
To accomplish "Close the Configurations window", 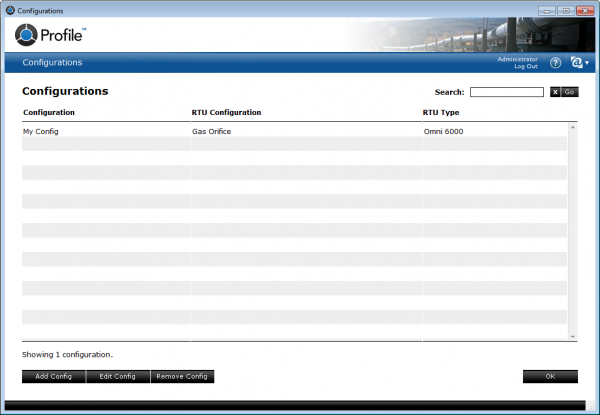I will pyautogui.click(x=585, y=11).
